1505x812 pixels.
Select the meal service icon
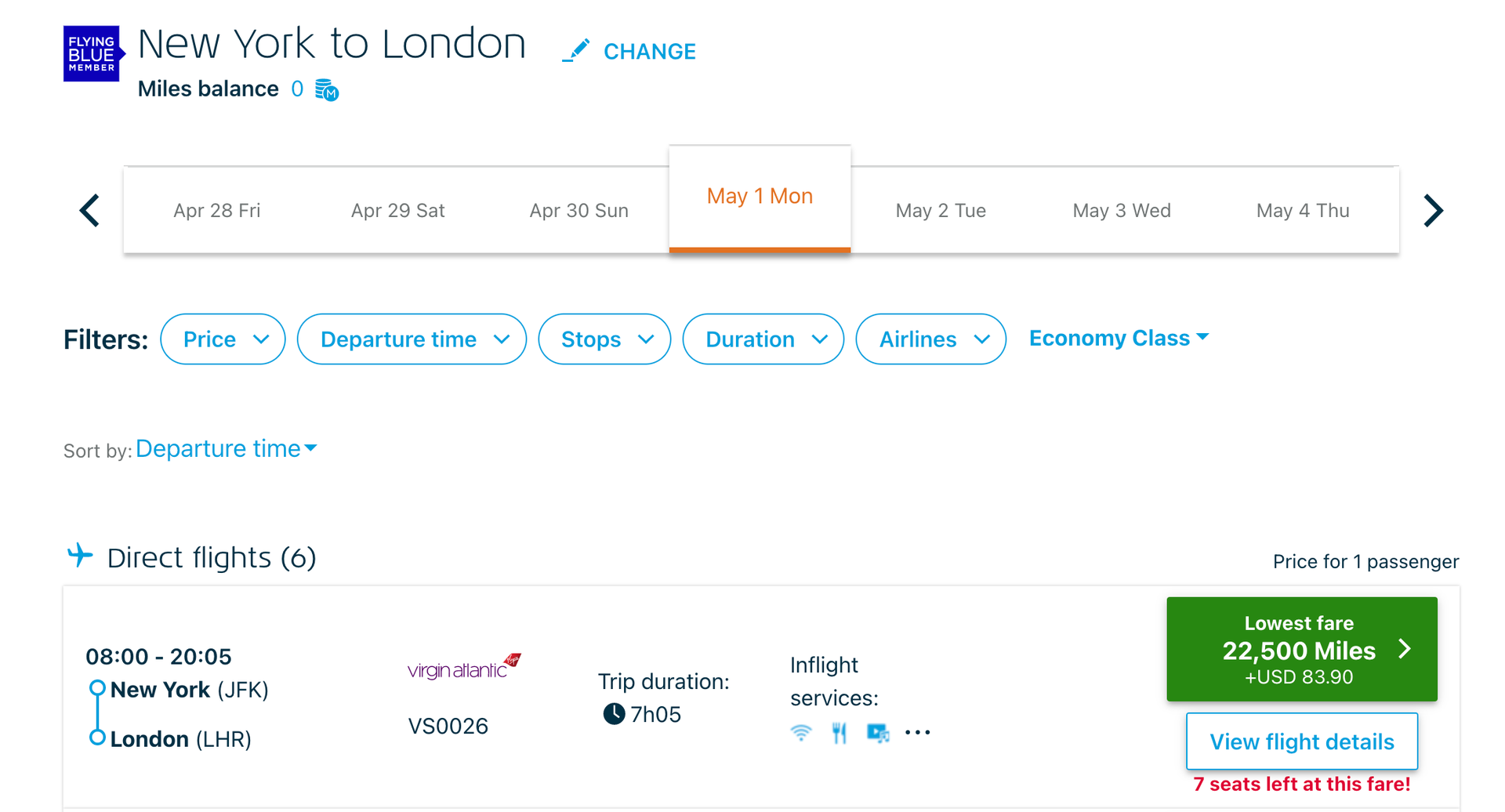click(840, 732)
